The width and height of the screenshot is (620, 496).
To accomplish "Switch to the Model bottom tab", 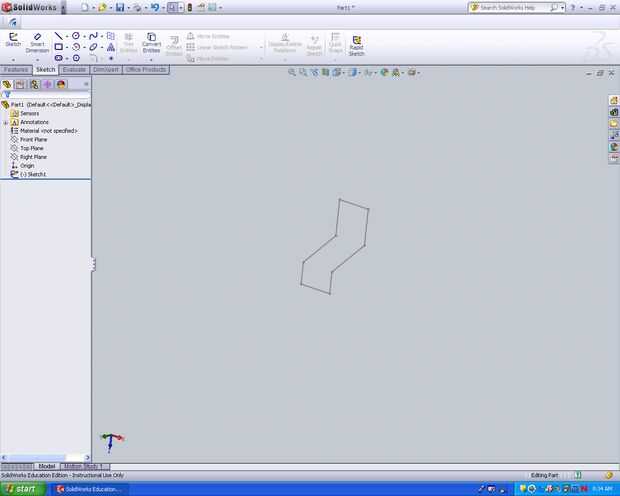I will [x=47, y=466].
